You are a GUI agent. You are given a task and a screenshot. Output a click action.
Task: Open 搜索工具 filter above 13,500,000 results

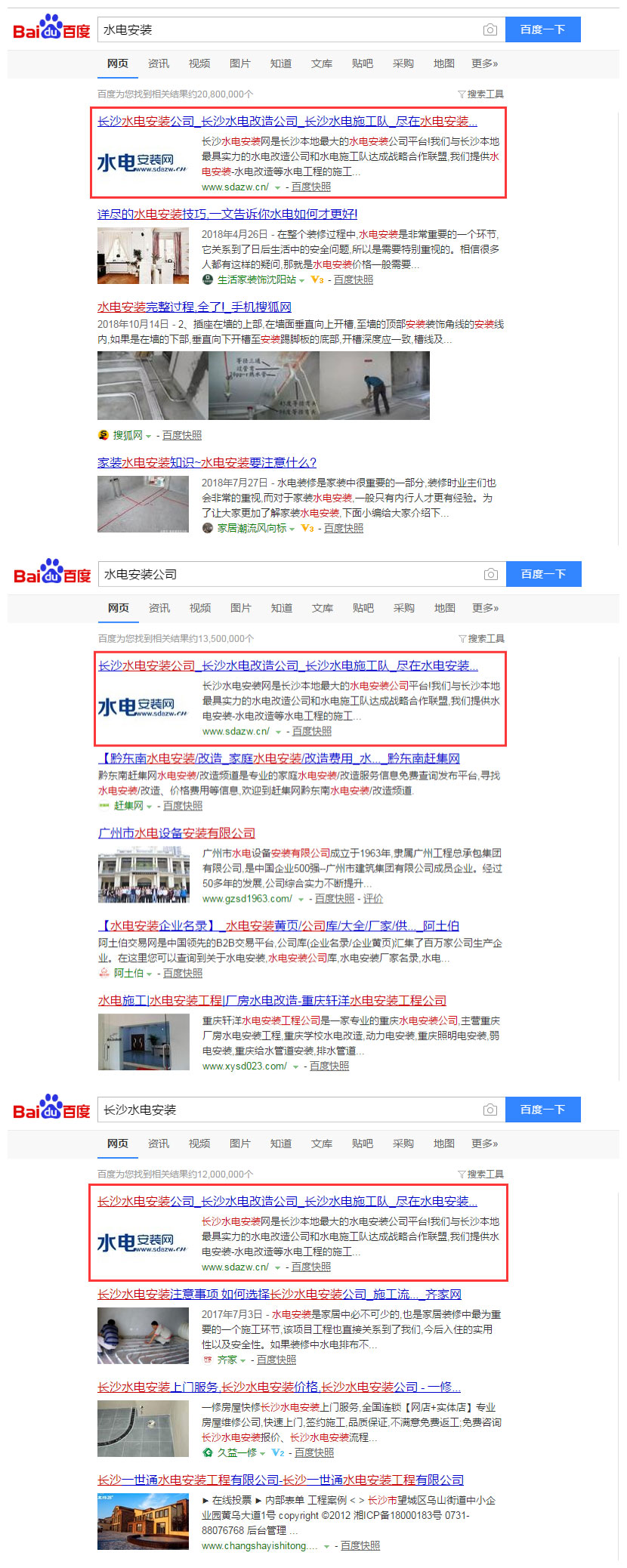482,638
